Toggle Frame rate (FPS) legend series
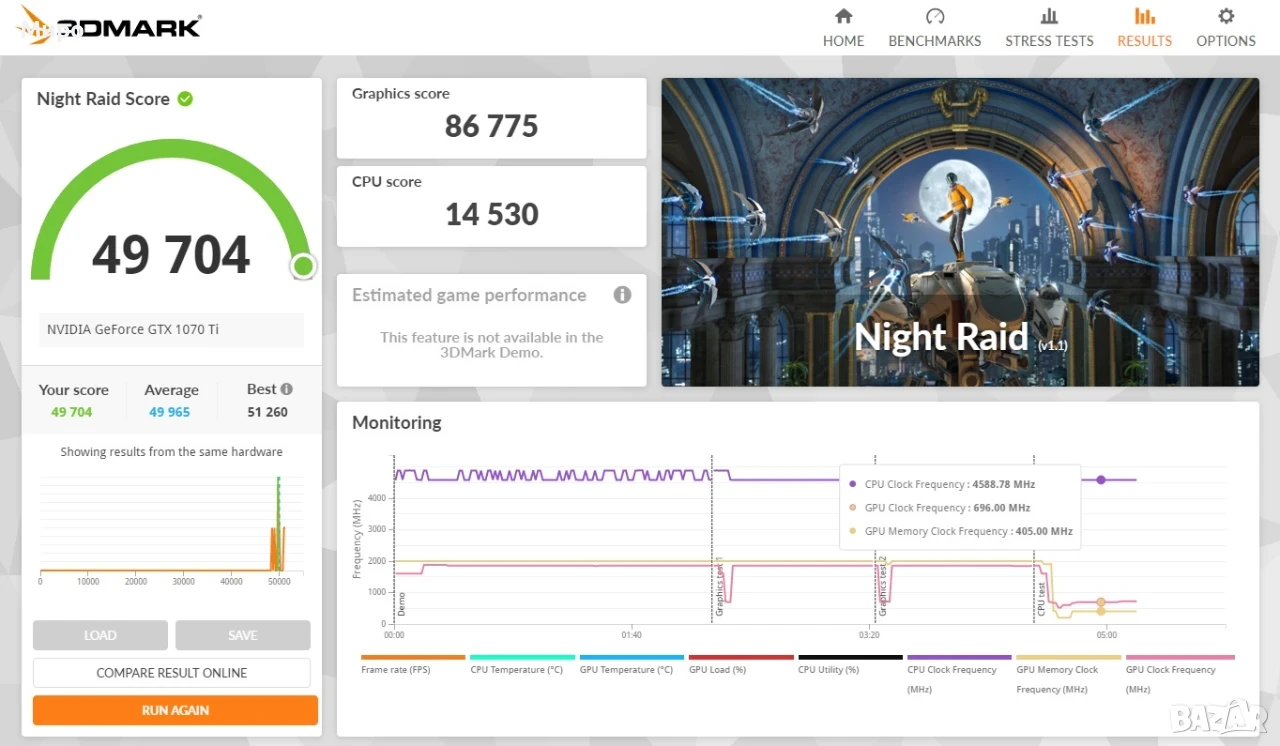 point(413,664)
